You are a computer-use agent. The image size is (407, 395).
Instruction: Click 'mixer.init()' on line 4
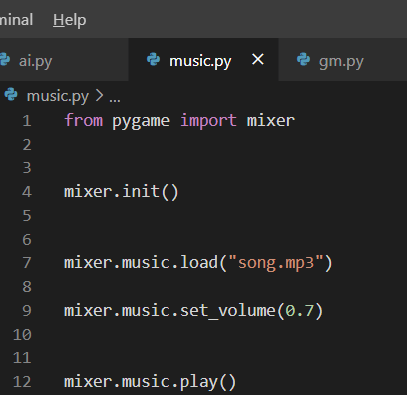[122, 192]
